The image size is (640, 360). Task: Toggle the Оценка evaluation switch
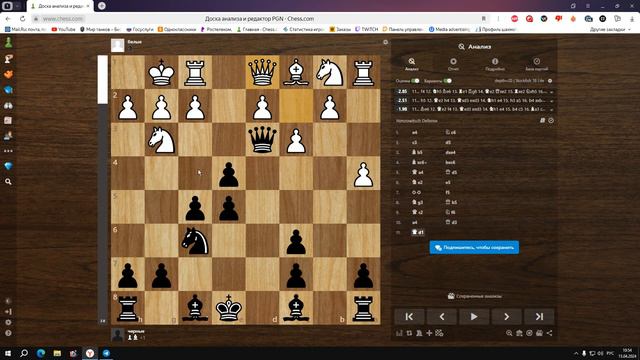[415, 81]
